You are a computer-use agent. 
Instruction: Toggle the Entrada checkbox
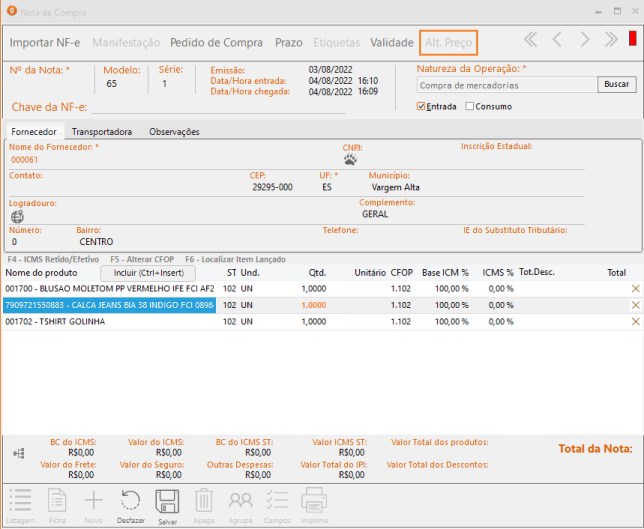422,106
